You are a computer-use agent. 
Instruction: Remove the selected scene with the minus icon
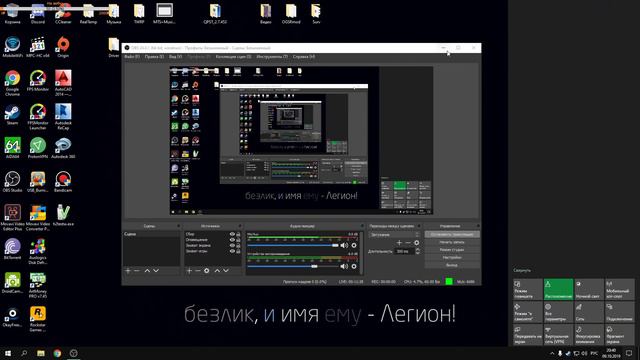137,271
